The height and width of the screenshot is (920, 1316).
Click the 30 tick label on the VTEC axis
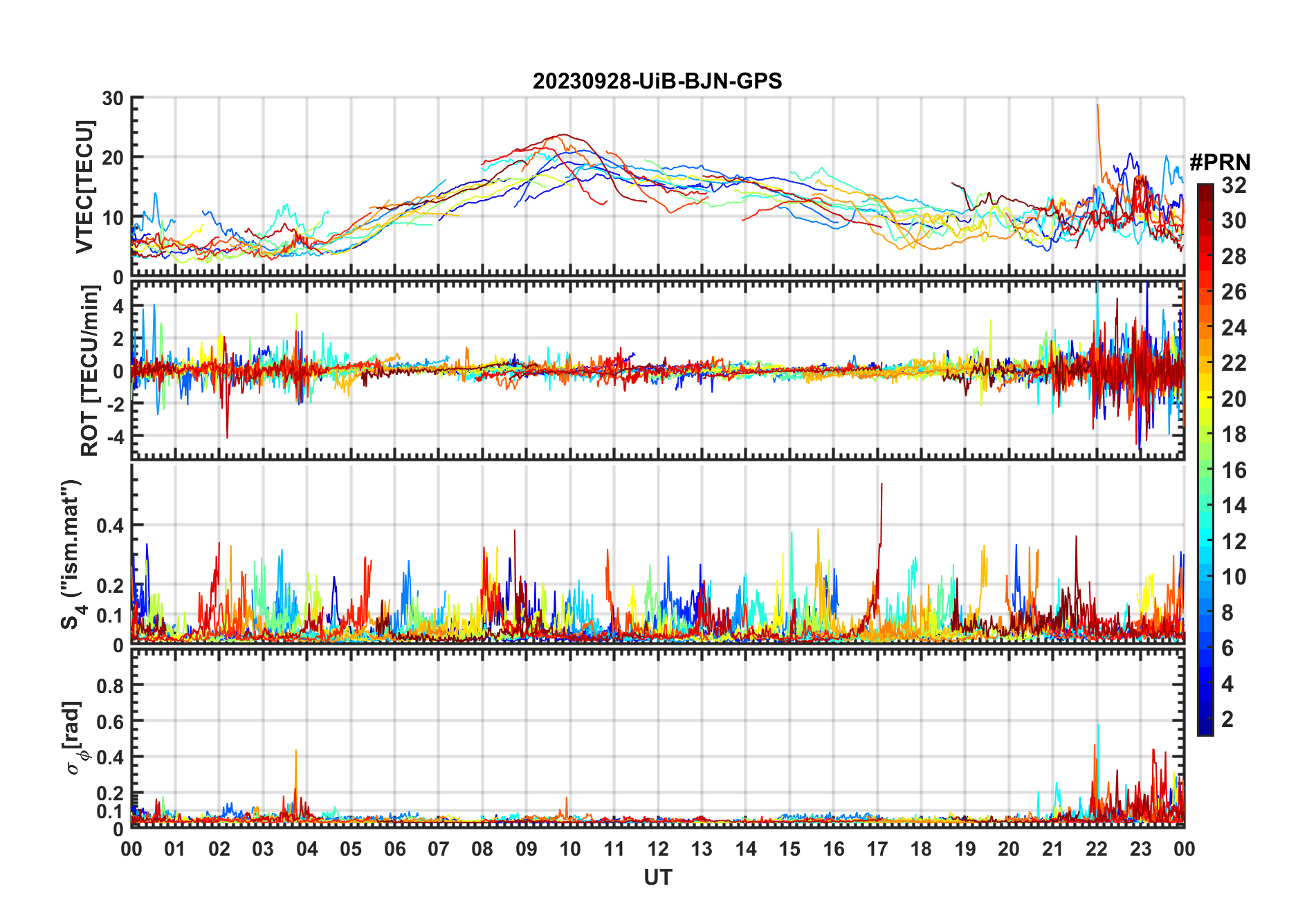coord(113,98)
